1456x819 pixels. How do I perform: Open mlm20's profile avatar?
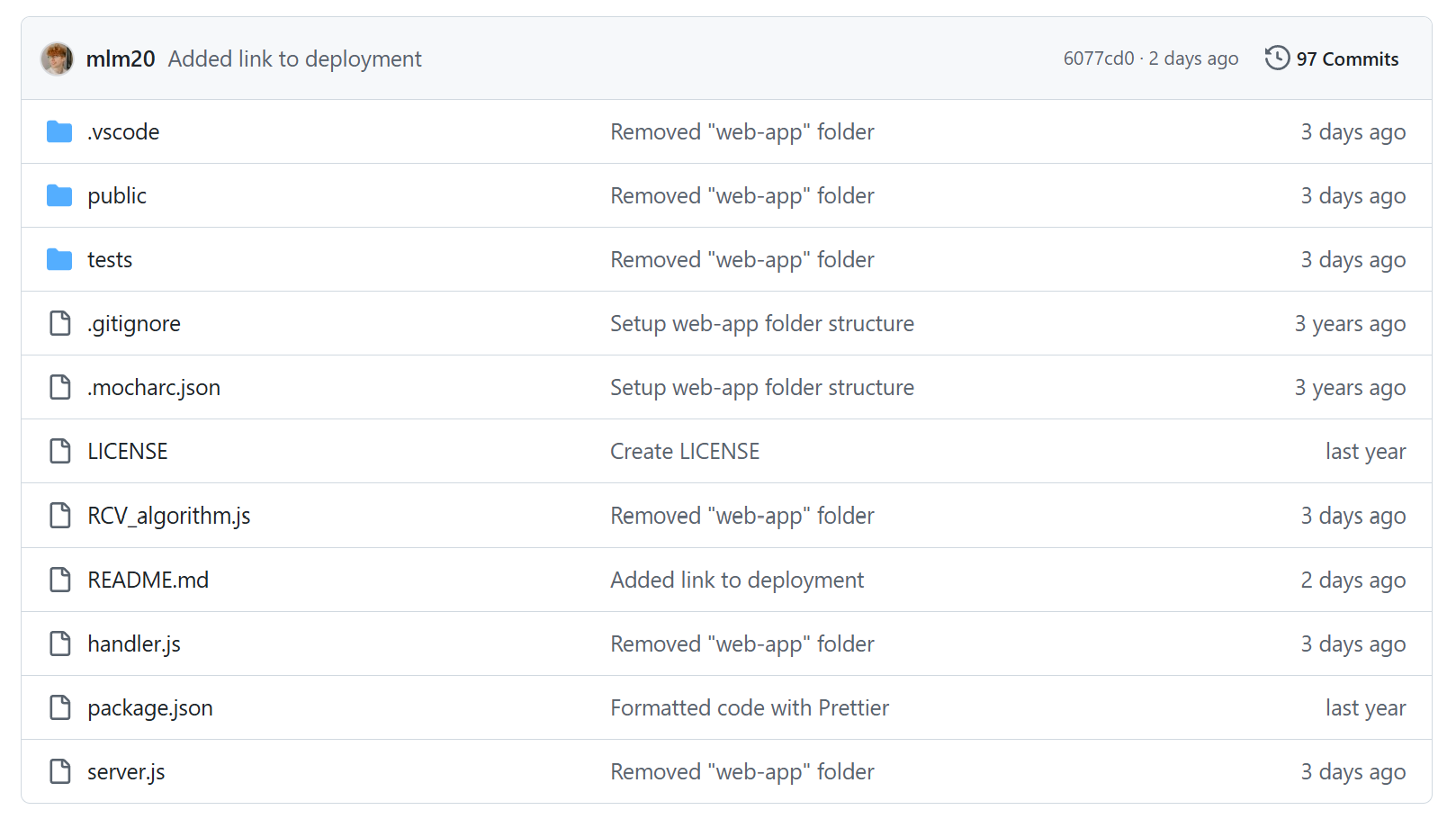pos(58,59)
